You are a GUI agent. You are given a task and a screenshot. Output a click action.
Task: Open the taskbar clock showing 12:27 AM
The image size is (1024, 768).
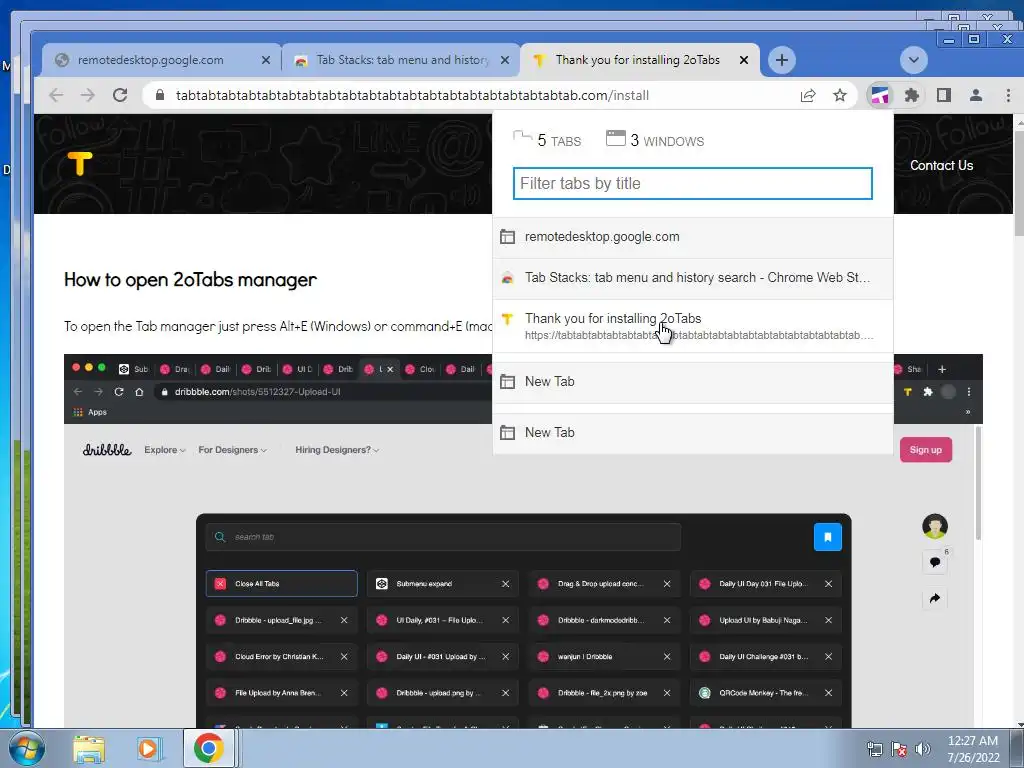click(x=972, y=749)
